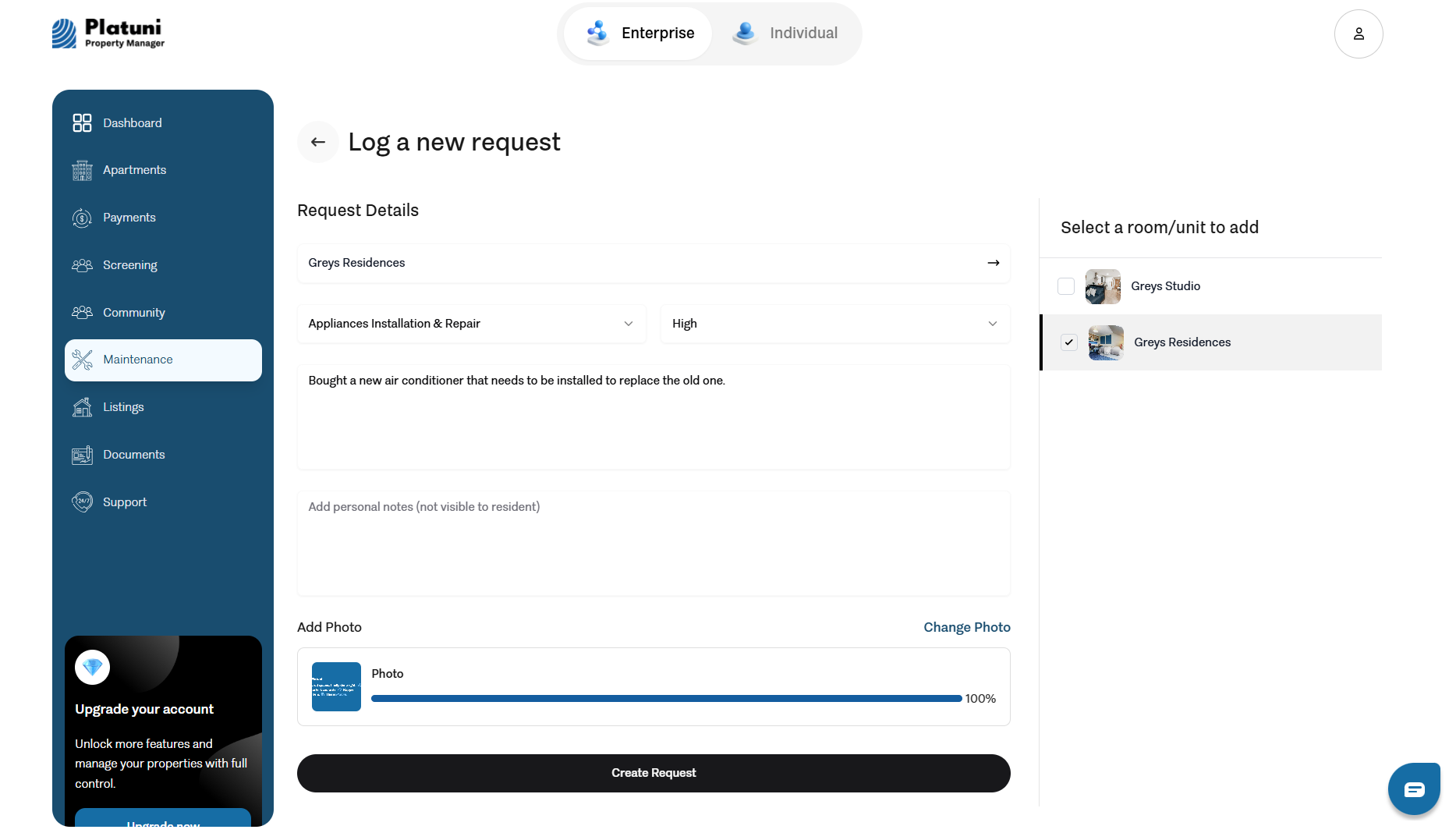Click the Enterprise mode icon

[598, 33]
